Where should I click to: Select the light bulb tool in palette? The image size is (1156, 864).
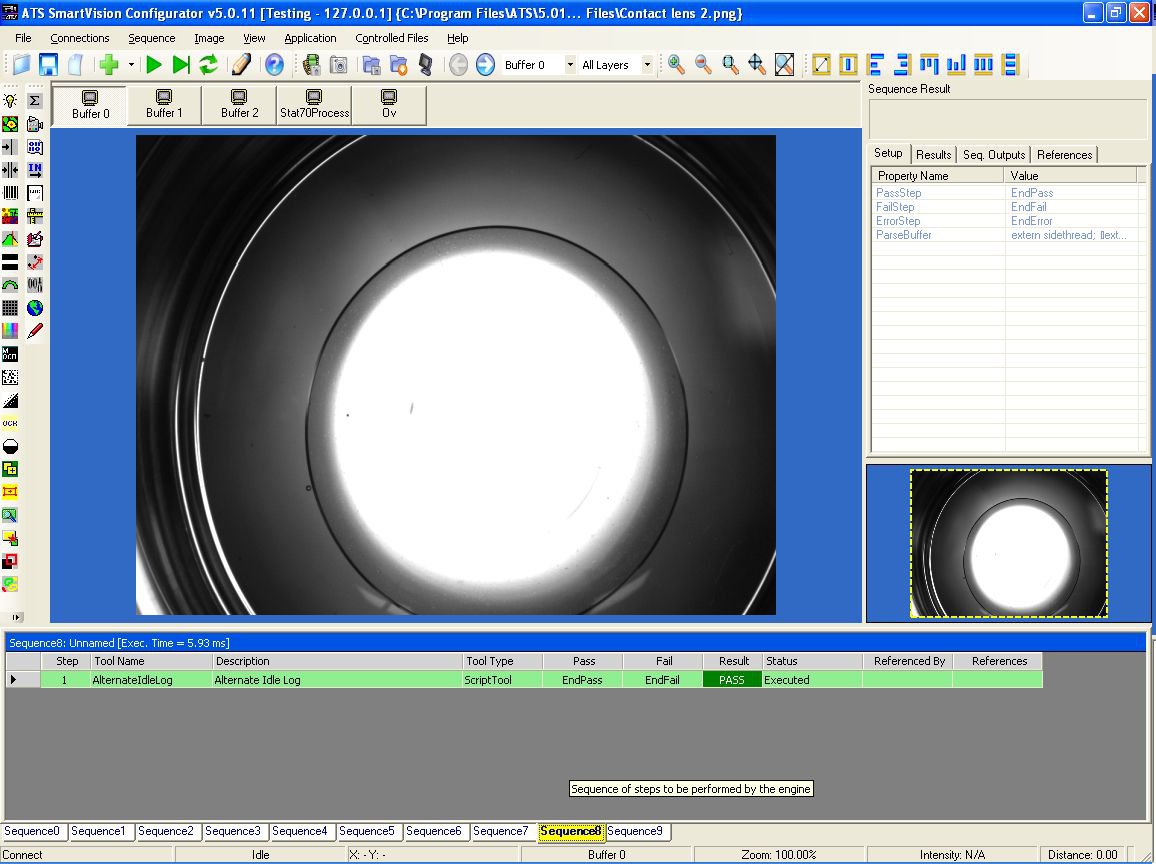tap(10, 100)
